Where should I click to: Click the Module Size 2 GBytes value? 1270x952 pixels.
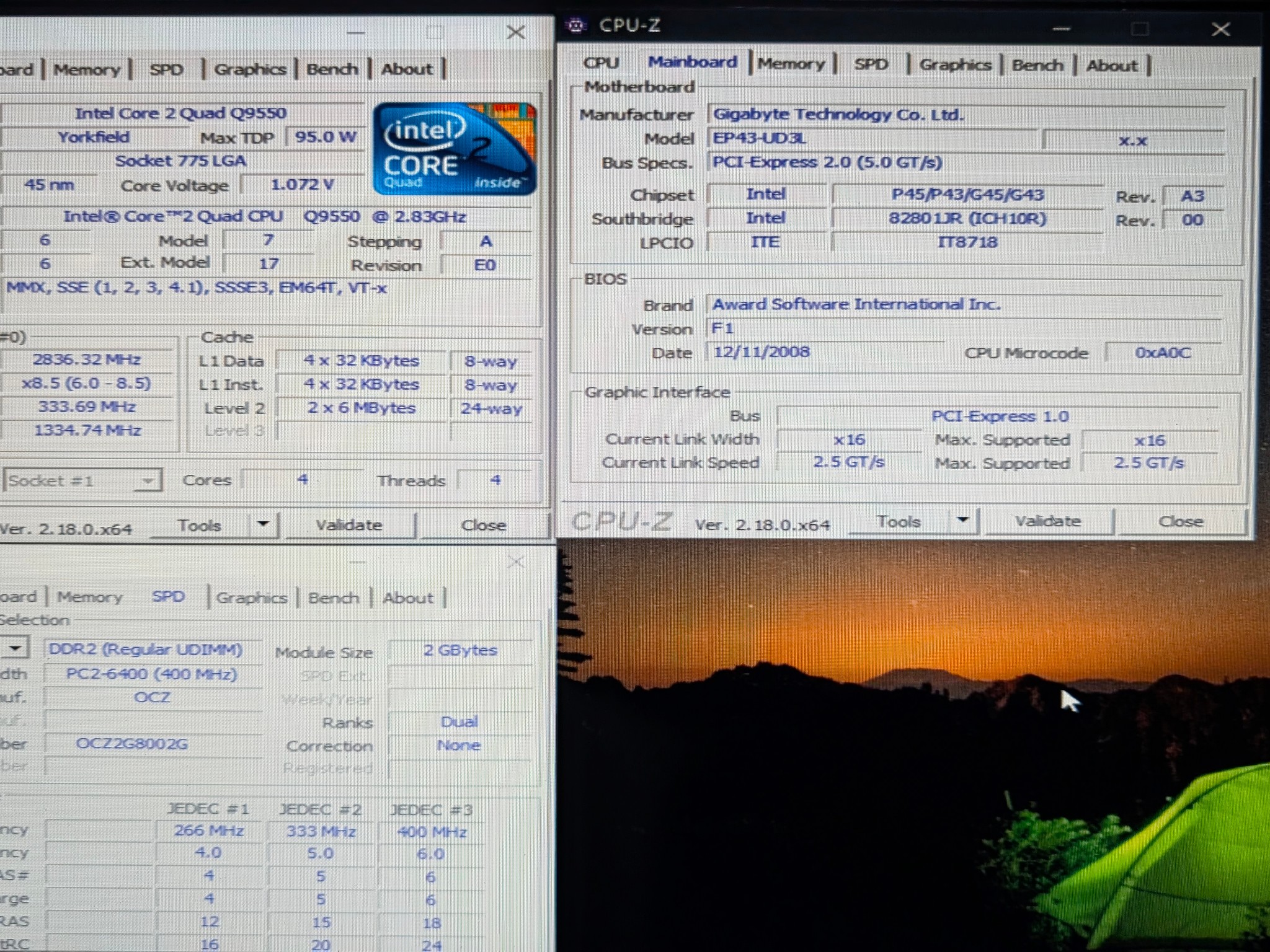tap(460, 650)
